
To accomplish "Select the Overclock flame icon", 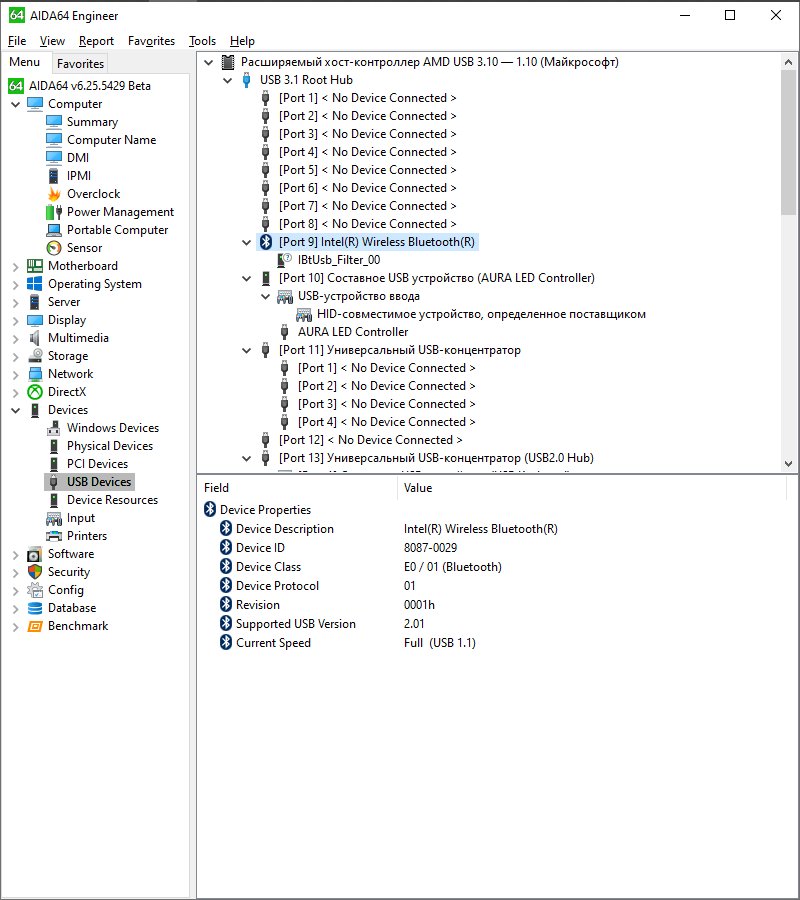I will (54, 194).
